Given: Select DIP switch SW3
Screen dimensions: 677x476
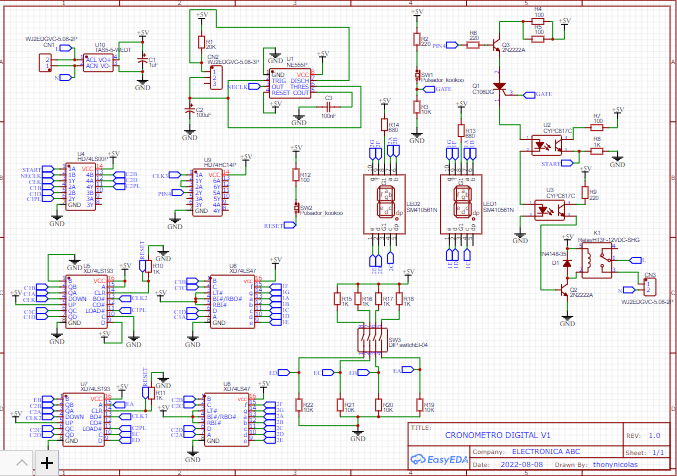Looking at the screenshot, I should pyautogui.click(x=372, y=340).
